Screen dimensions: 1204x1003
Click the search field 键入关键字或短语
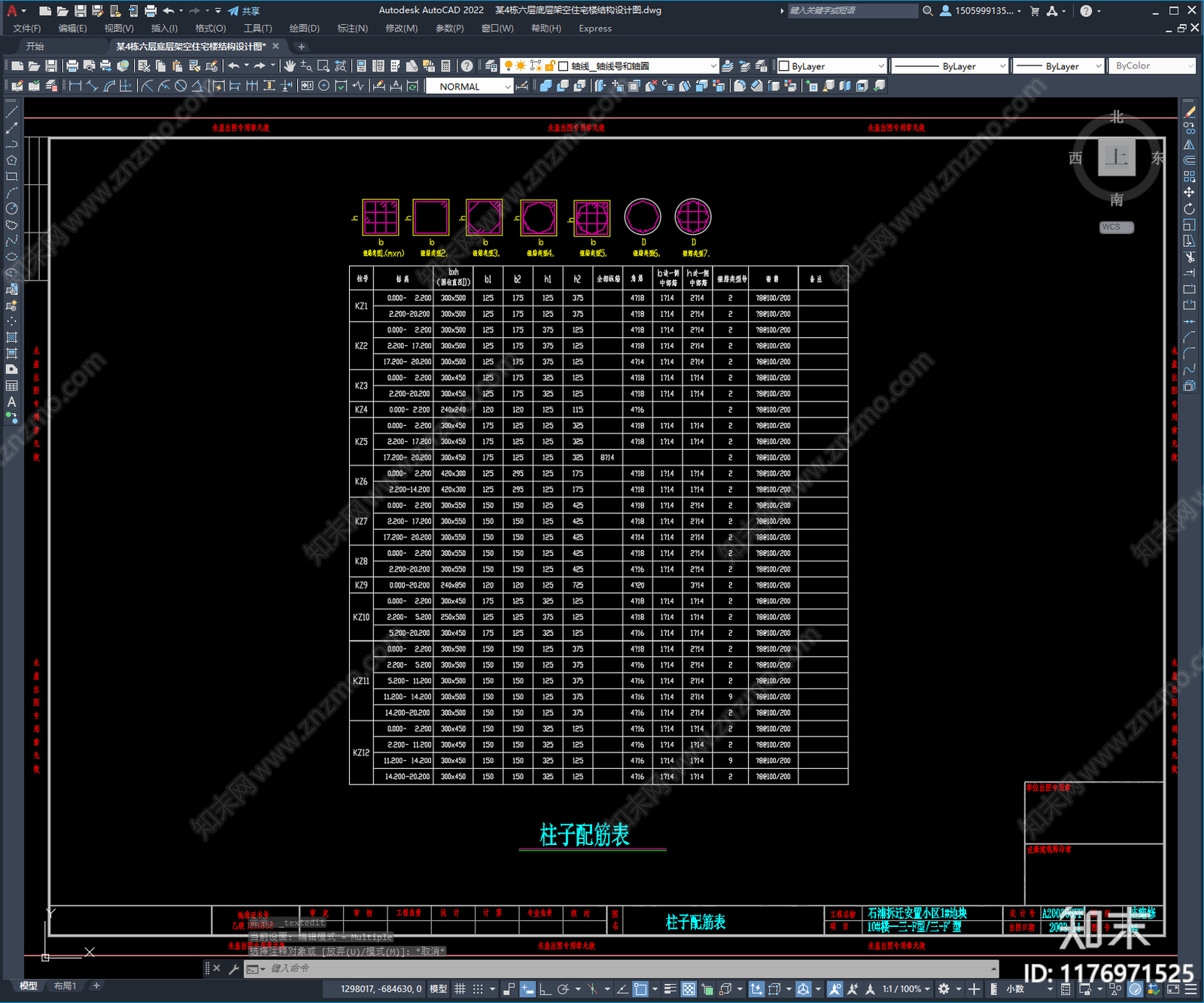tap(852, 11)
